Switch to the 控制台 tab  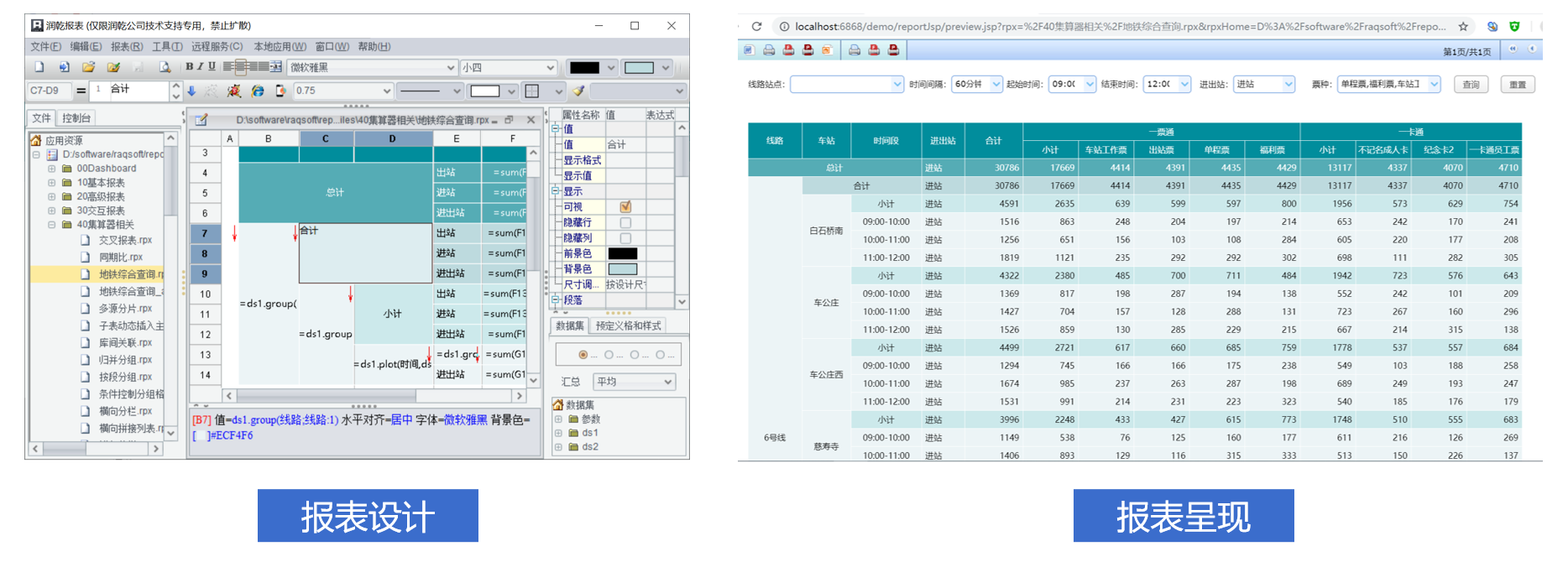pyautogui.click(x=76, y=118)
